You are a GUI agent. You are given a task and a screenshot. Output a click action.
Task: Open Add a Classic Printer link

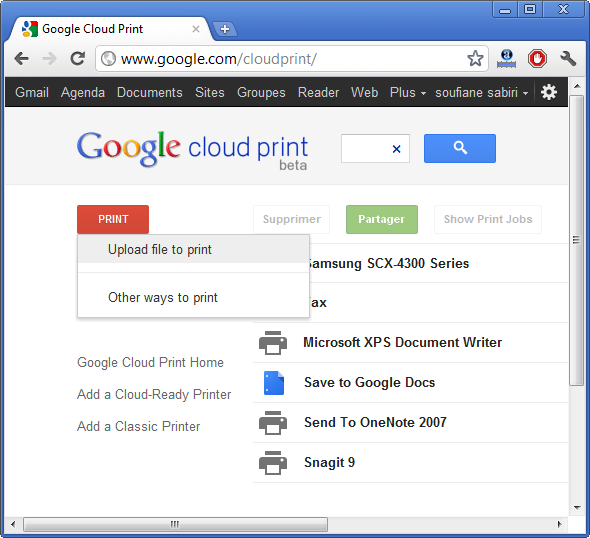[138, 426]
